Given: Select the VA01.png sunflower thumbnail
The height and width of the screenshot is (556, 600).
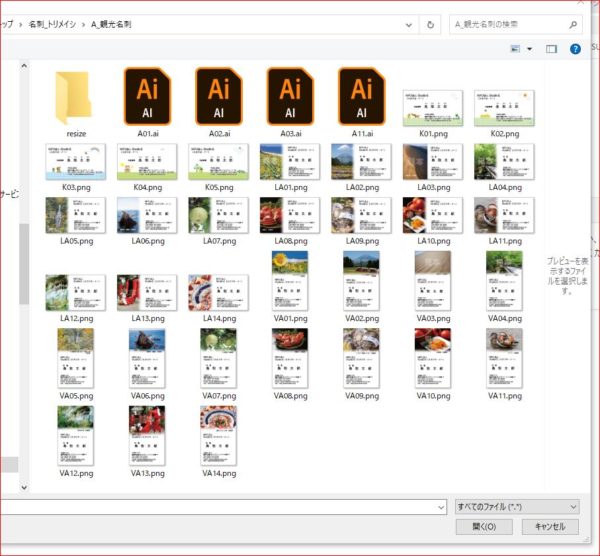Looking at the screenshot, I should [291, 279].
